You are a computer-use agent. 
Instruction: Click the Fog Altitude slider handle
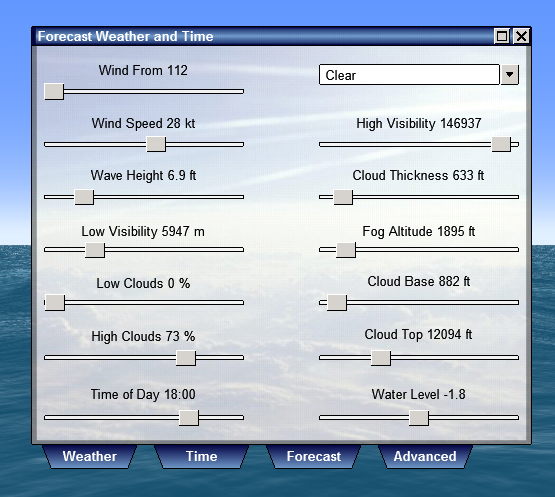[345, 250]
